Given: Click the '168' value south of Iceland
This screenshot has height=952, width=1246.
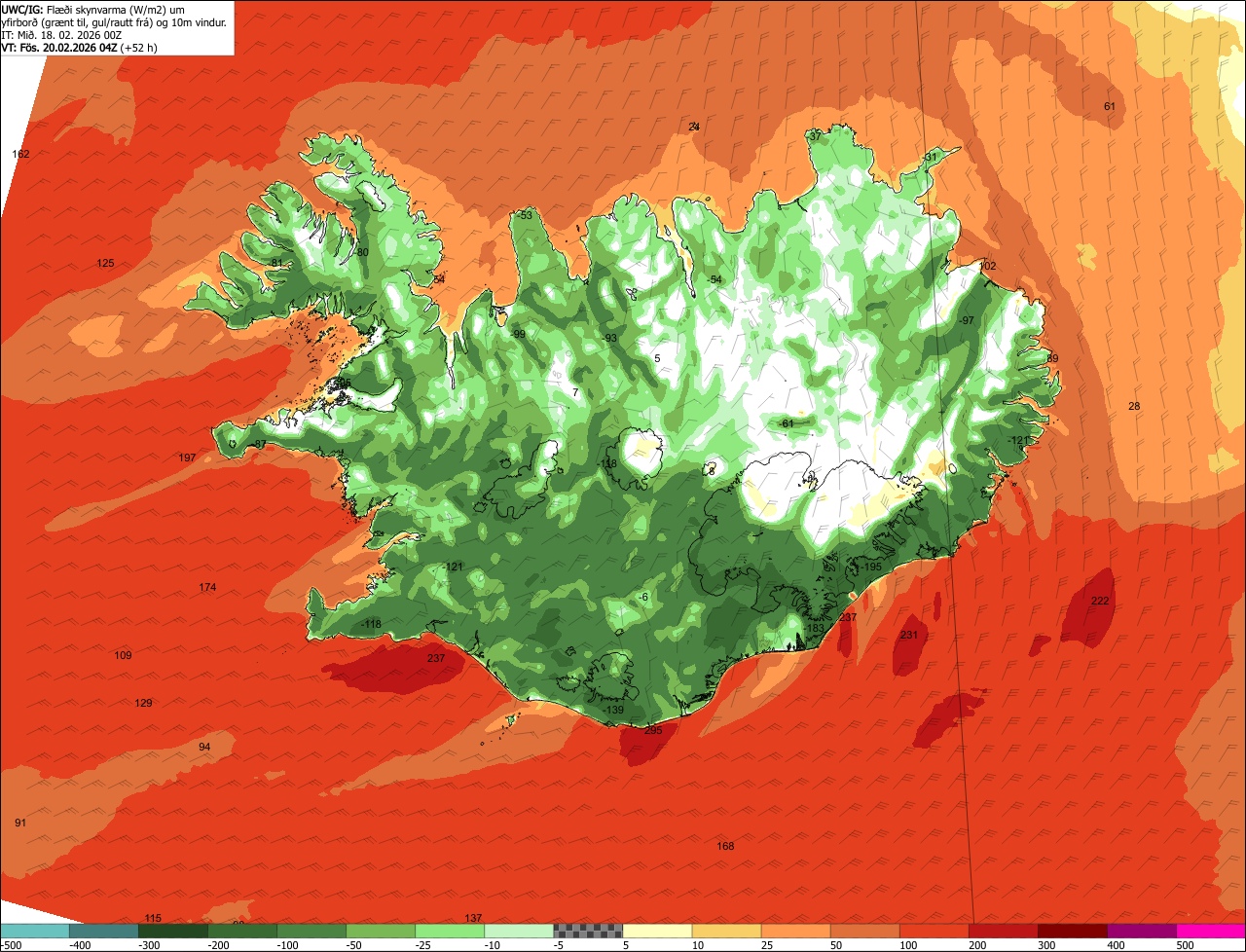Looking at the screenshot, I should point(725,846).
